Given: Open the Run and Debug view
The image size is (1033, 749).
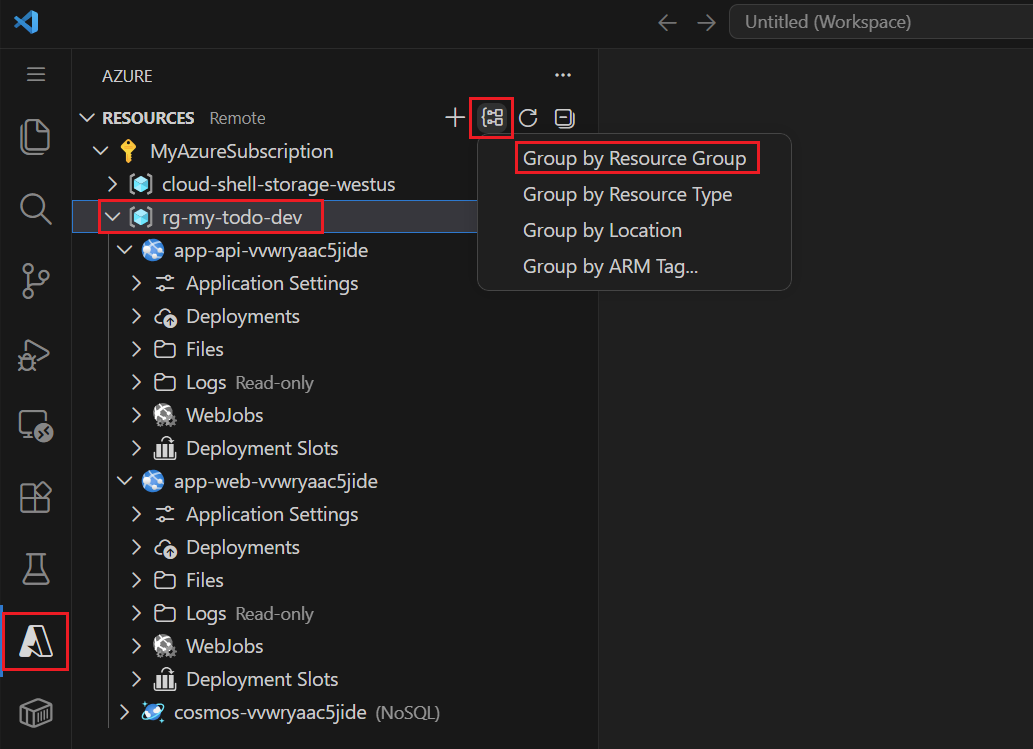Looking at the screenshot, I should 35,355.
